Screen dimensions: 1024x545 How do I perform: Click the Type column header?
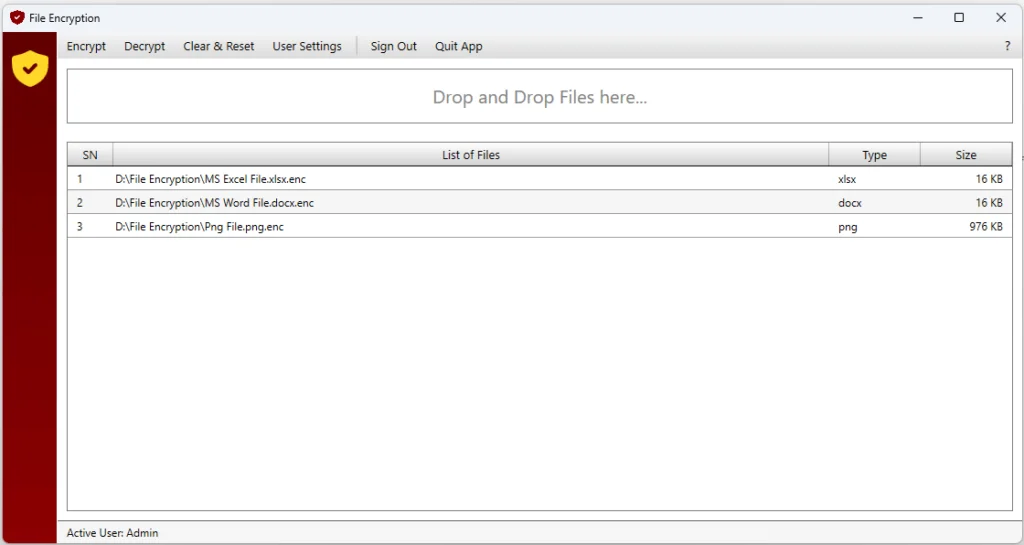coord(874,155)
